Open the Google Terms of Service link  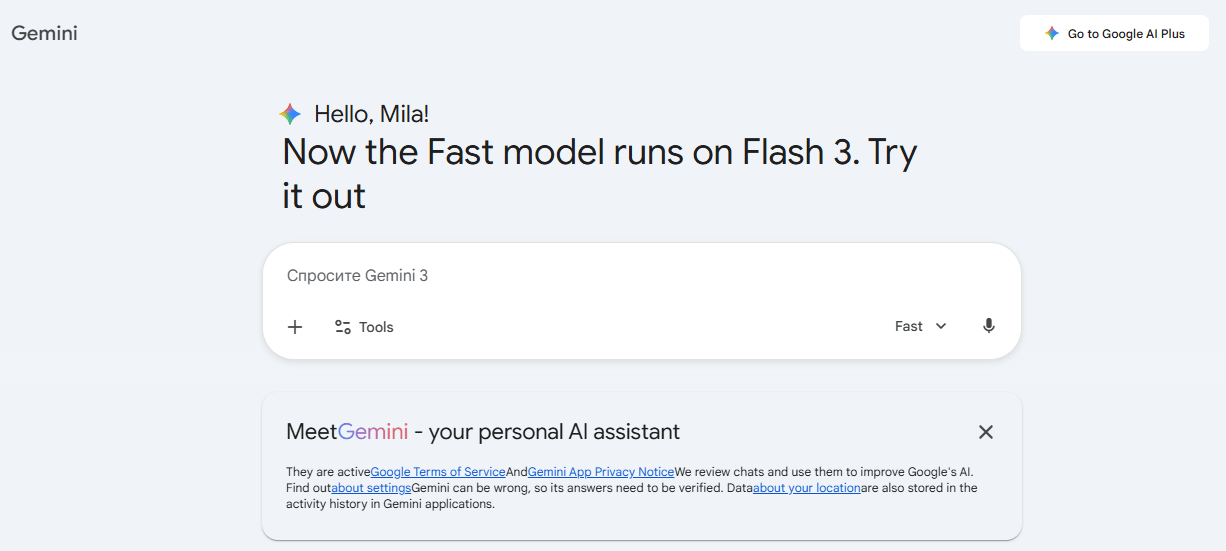coord(438,472)
